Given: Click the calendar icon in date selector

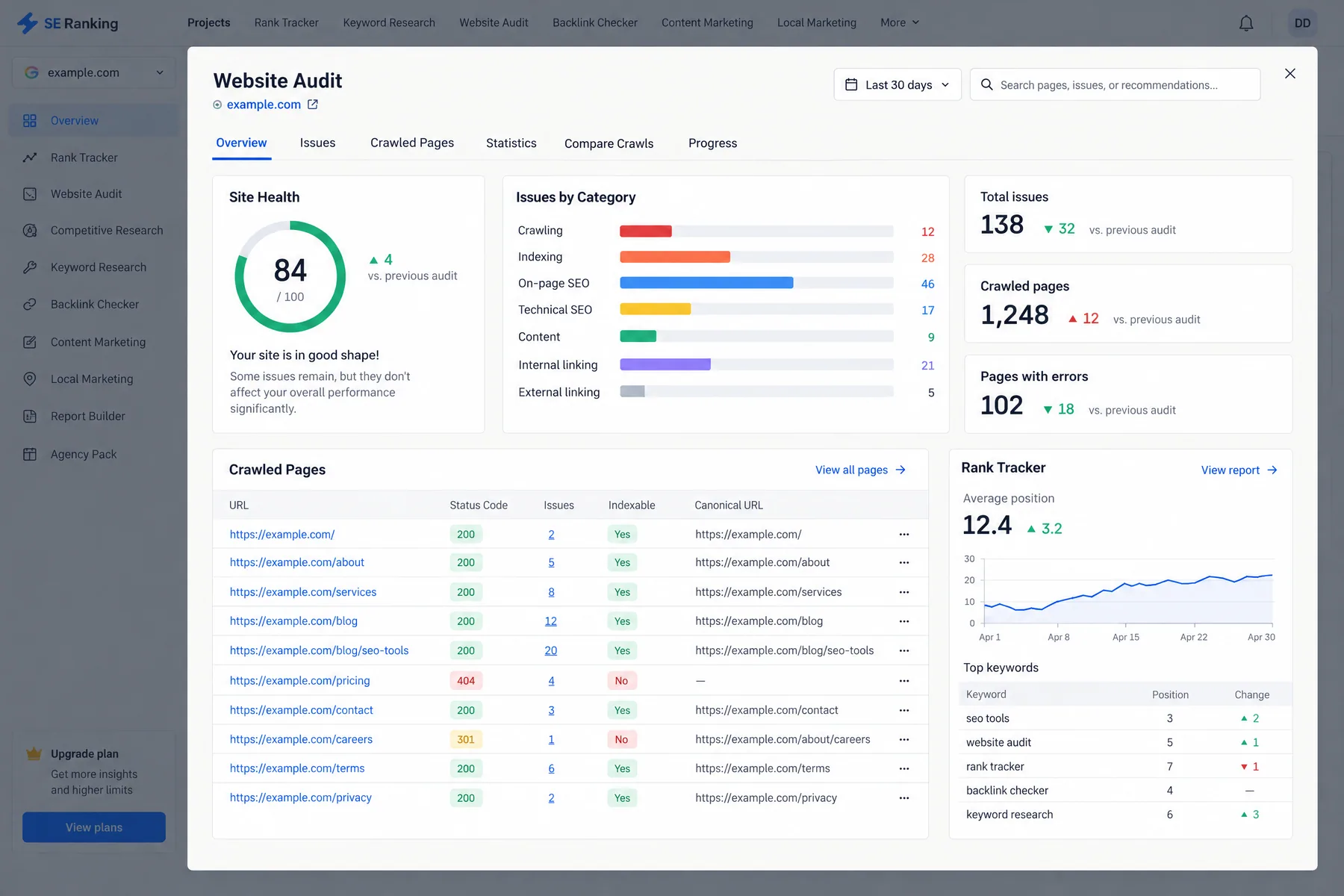Looking at the screenshot, I should [851, 85].
